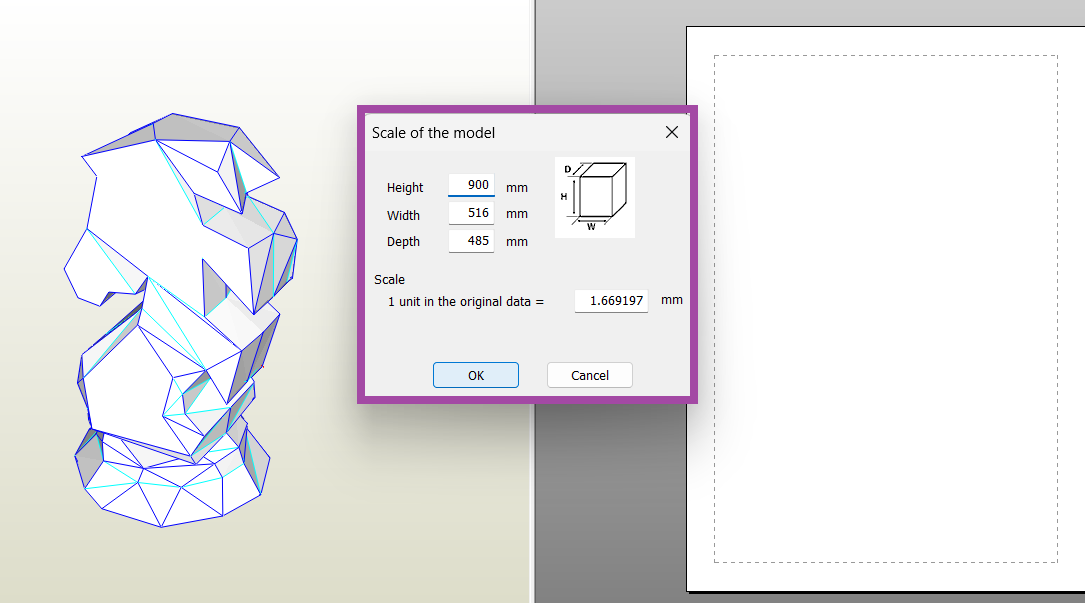Click the Height label text
The width and height of the screenshot is (1085, 603).
pyautogui.click(x=405, y=188)
